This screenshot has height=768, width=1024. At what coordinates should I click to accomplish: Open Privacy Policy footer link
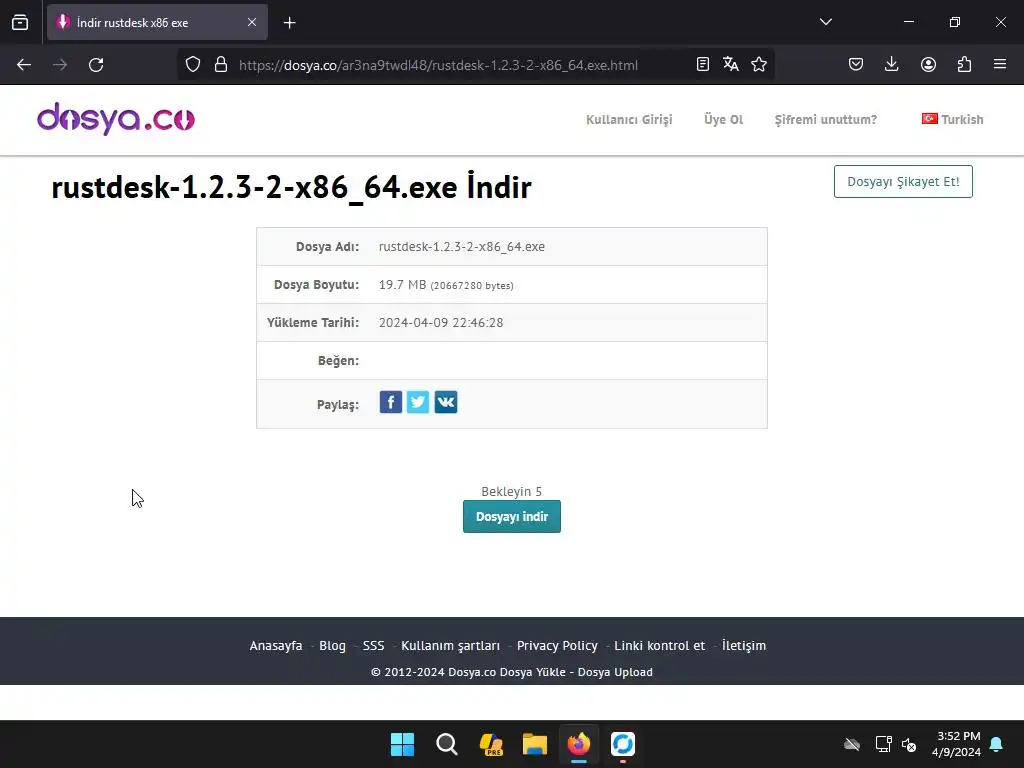tap(557, 645)
